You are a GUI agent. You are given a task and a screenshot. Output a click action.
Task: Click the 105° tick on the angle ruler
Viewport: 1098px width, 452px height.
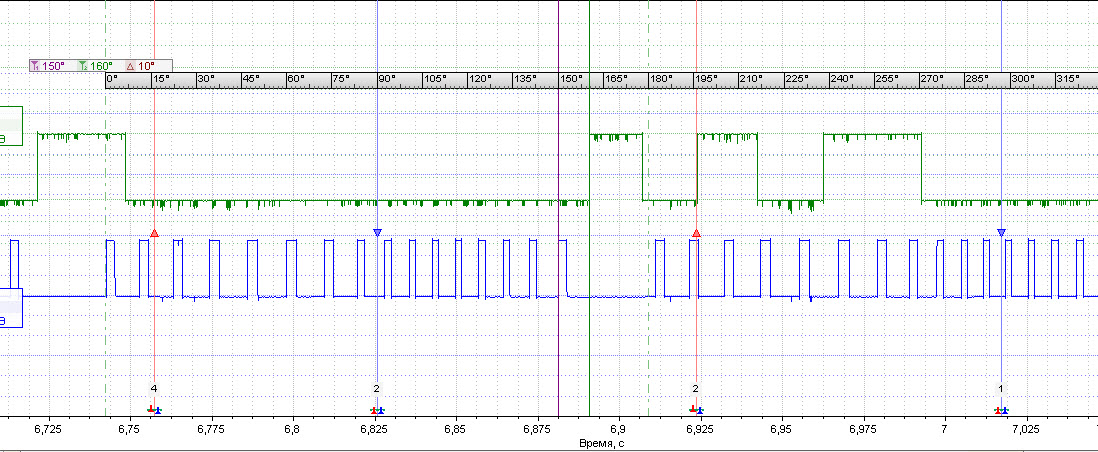434,79
